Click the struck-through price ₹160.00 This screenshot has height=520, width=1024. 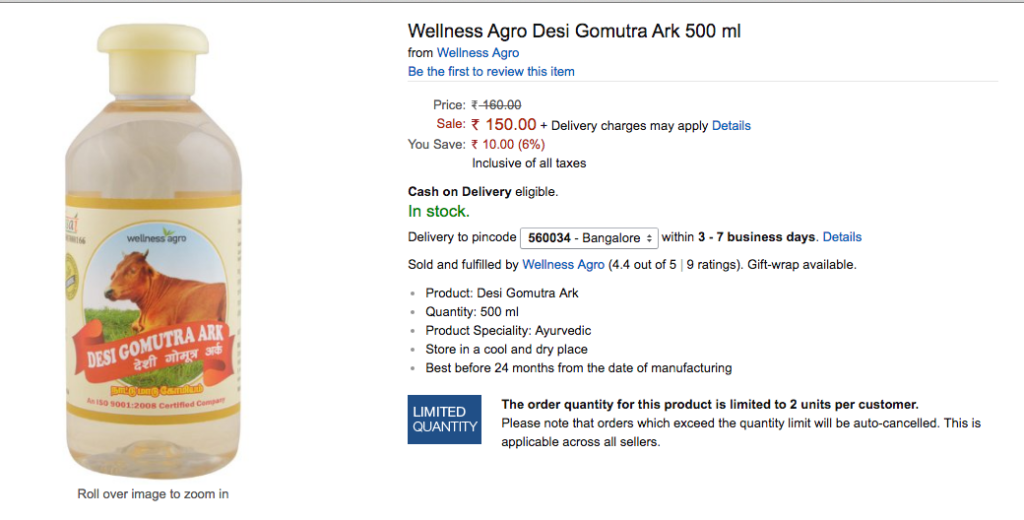(496, 104)
